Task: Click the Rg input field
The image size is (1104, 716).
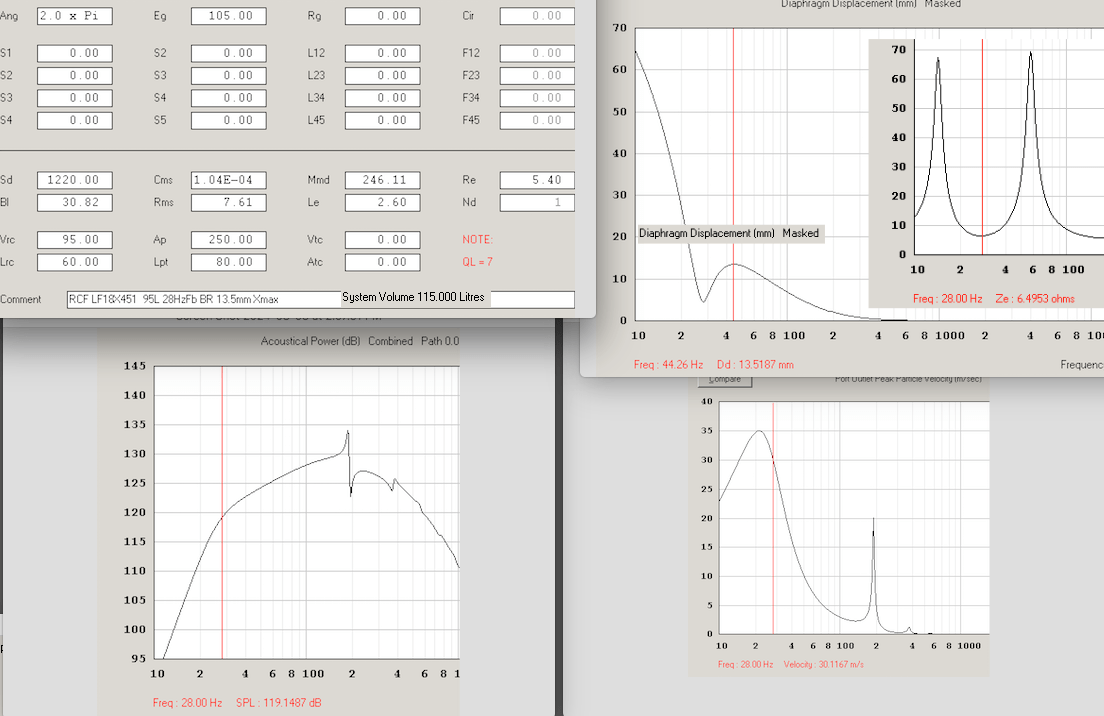Action: coord(382,15)
